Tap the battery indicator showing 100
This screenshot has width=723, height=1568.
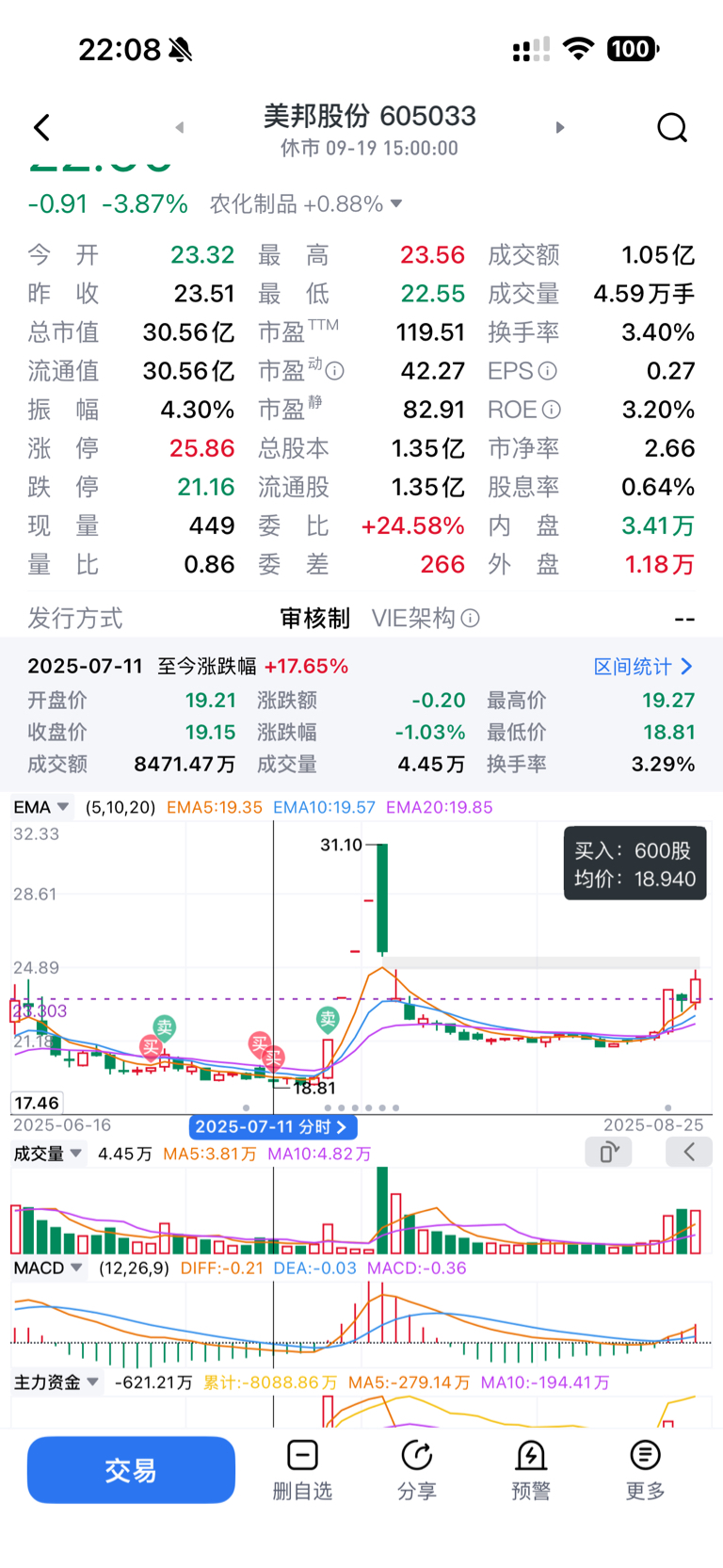(633, 49)
